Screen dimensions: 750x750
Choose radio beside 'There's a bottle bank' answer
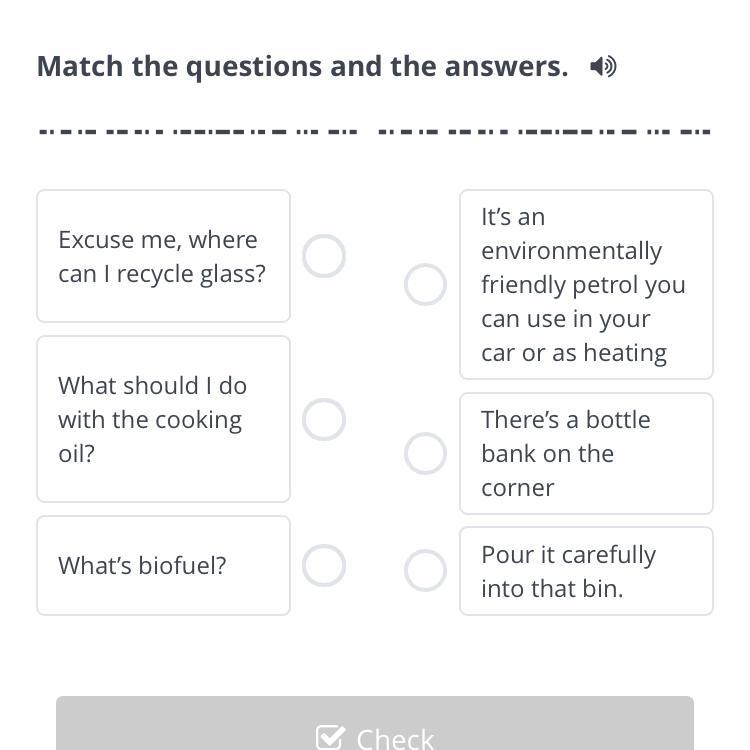425,454
